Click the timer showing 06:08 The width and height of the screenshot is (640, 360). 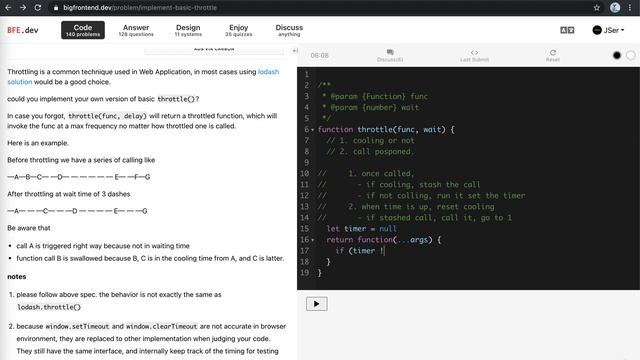(319, 55)
